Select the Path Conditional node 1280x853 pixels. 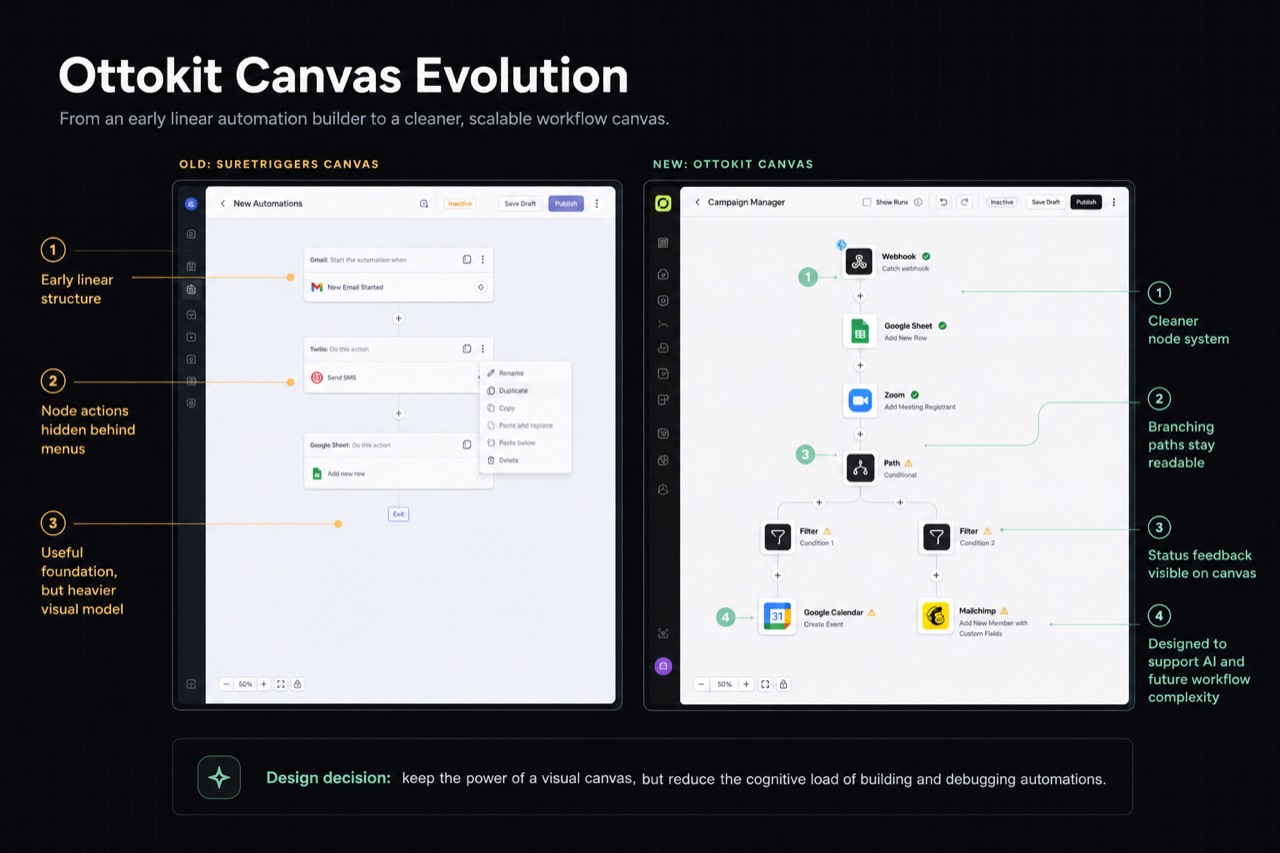point(860,468)
